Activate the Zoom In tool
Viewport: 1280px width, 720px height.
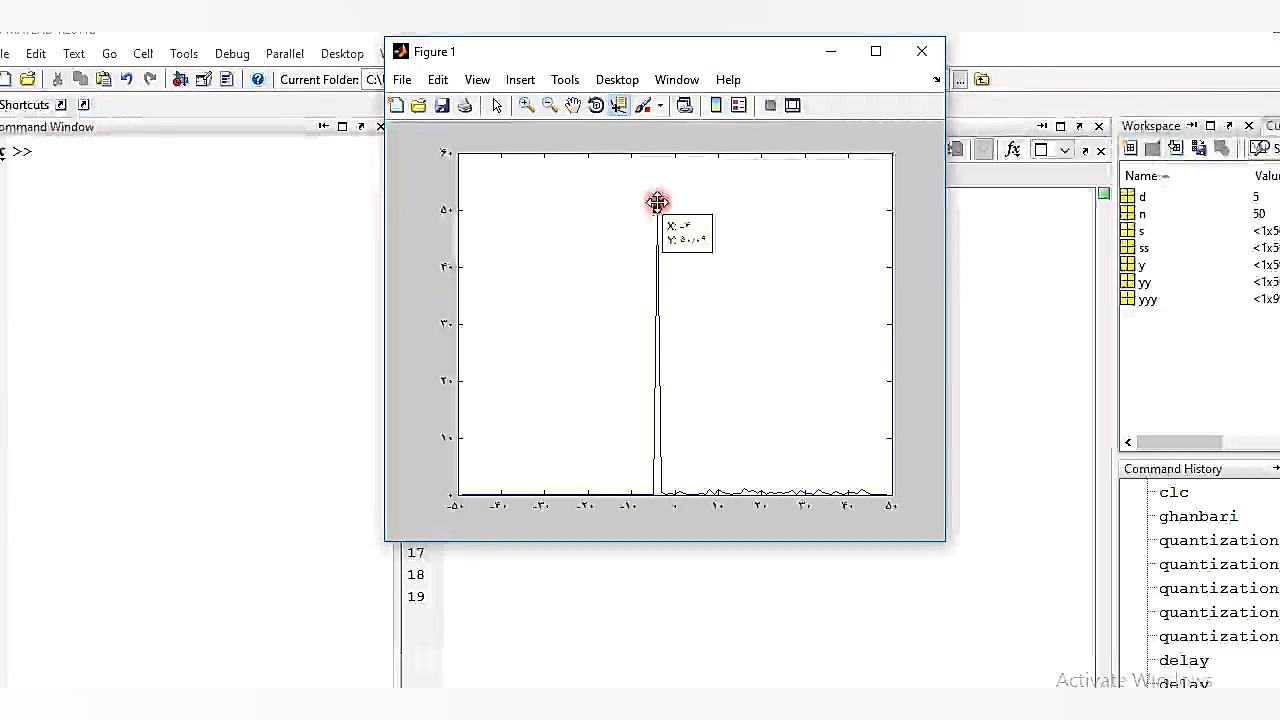pyautogui.click(x=527, y=105)
